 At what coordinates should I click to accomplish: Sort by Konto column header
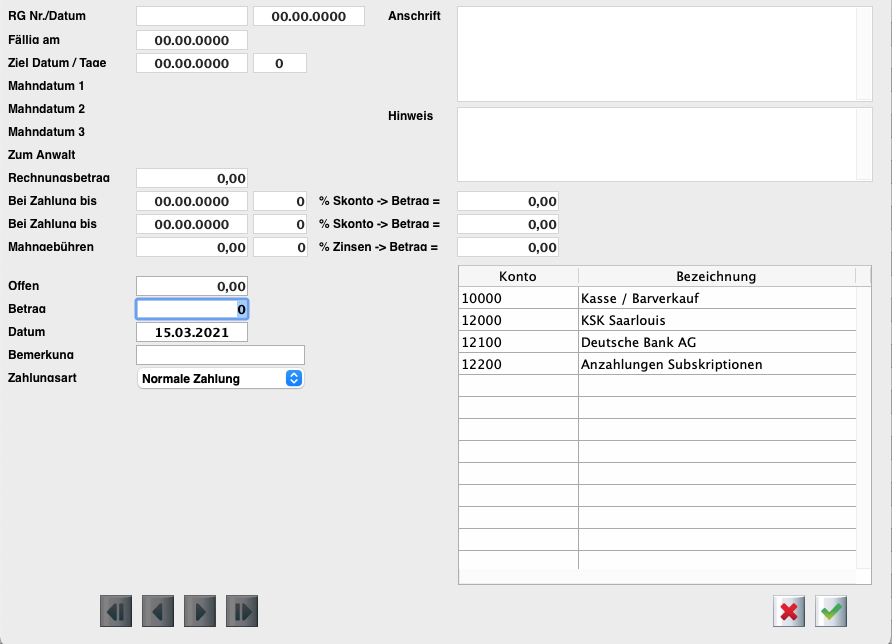[518, 276]
